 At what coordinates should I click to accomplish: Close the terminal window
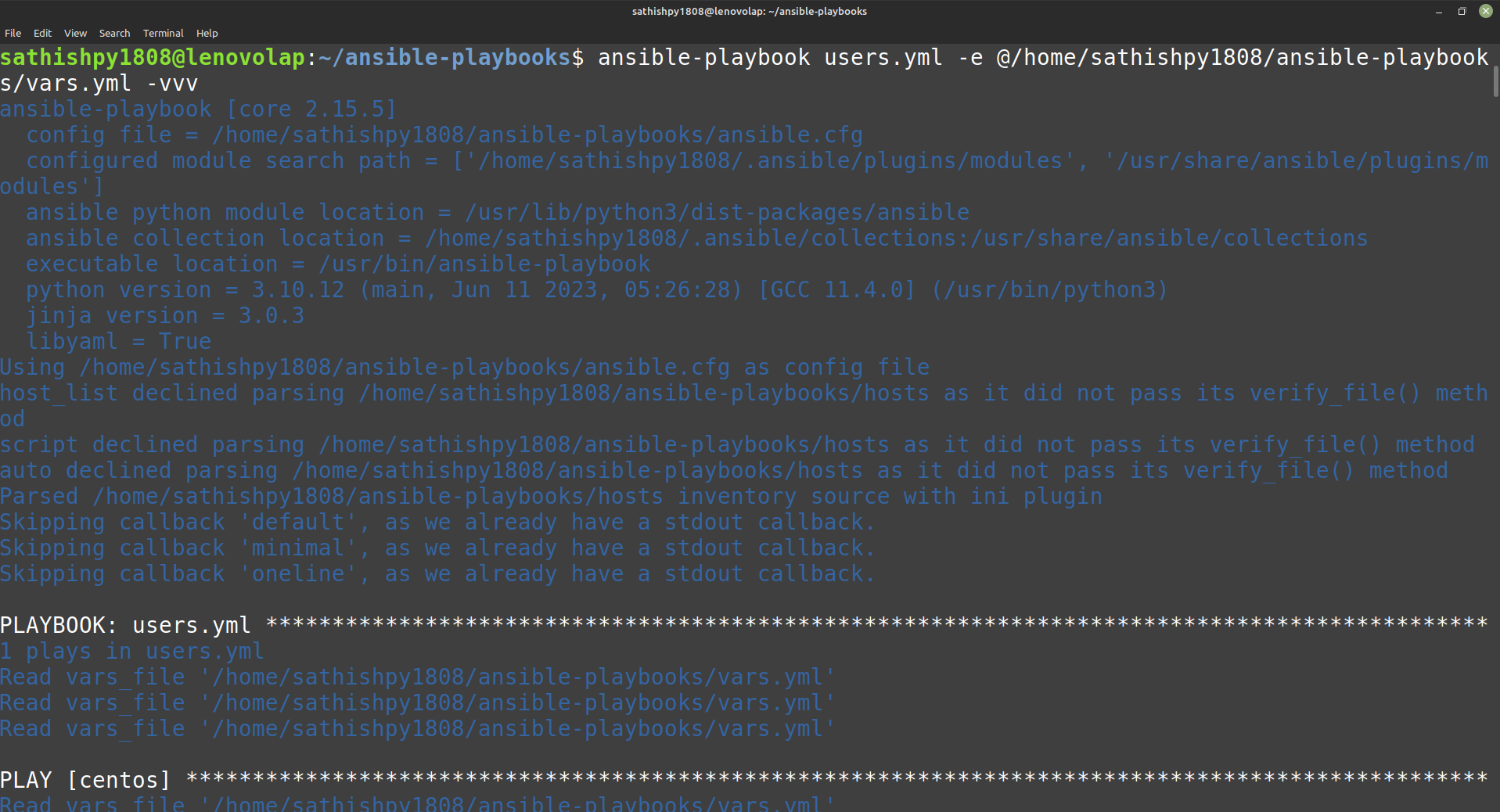[x=1485, y=11]
